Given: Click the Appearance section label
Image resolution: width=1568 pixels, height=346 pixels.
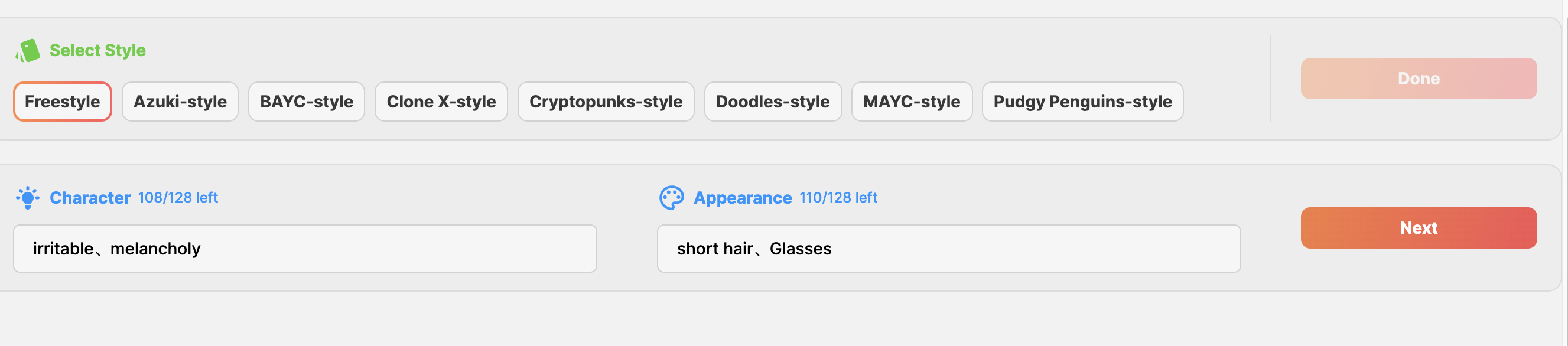Looking at the screenshot, I should [x=743, y=198].
